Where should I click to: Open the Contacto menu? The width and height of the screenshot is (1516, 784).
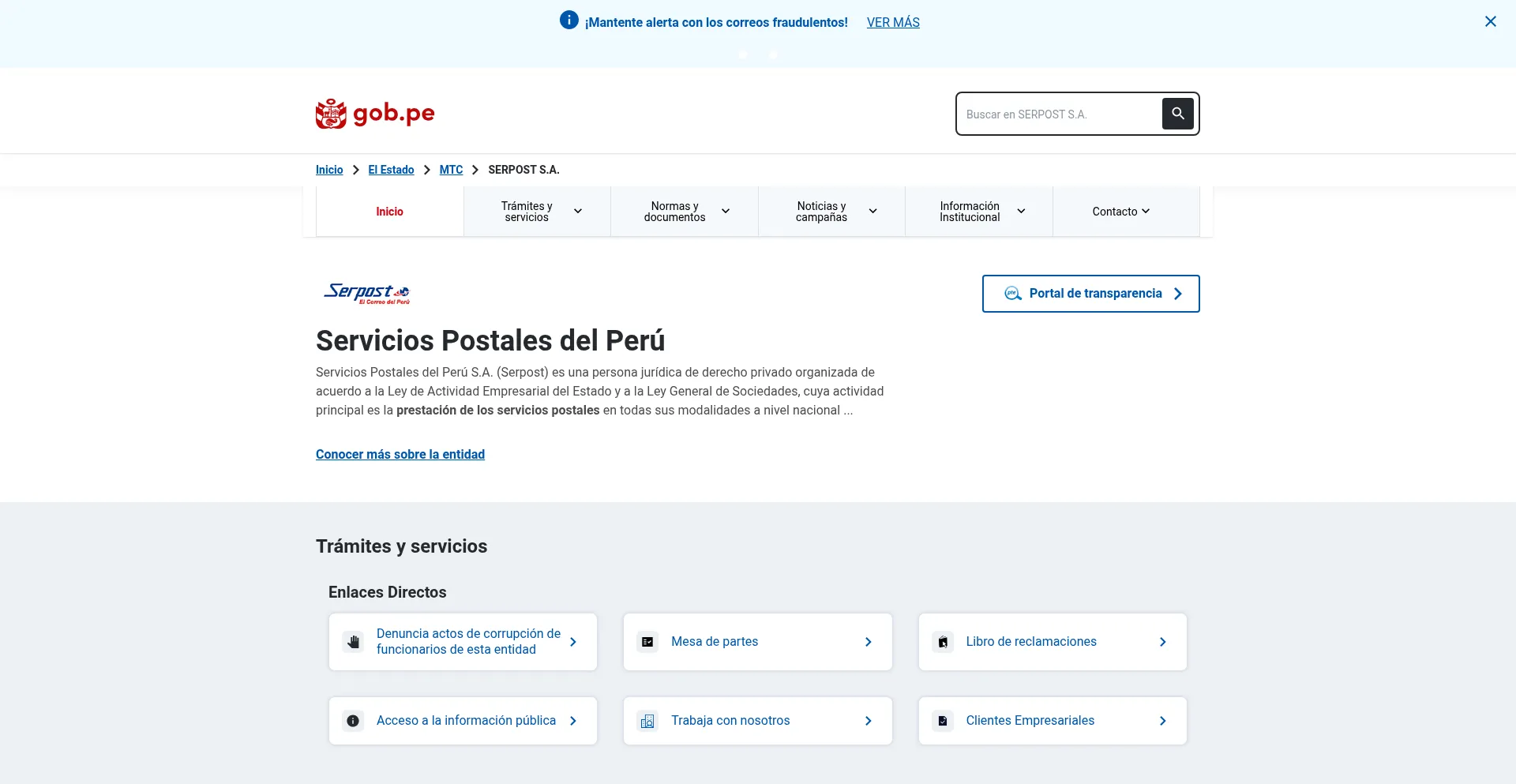[x=1119, y=211]
